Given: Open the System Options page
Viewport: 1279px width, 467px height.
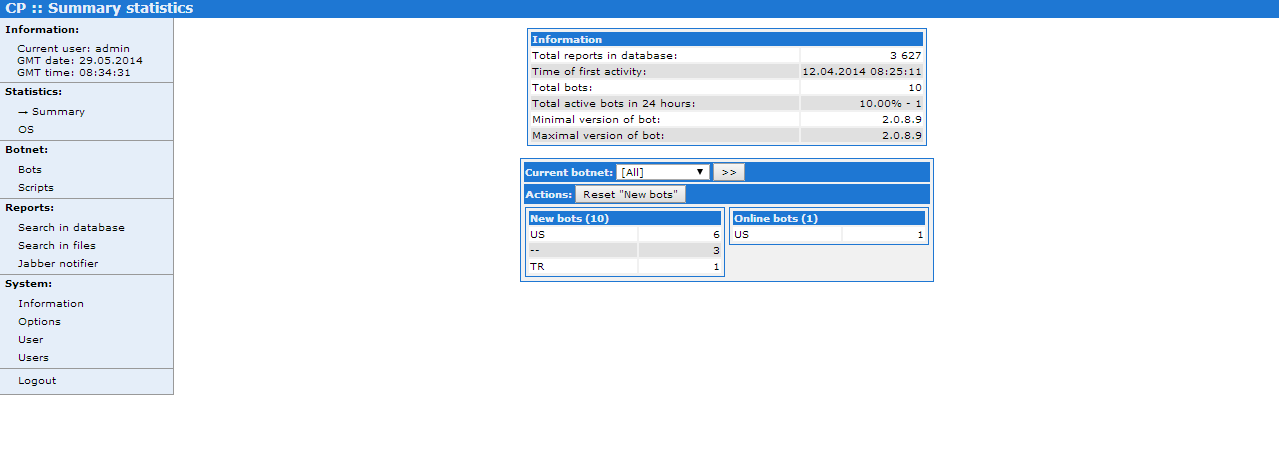Looking at the screenshot, I should pos(39,322).
